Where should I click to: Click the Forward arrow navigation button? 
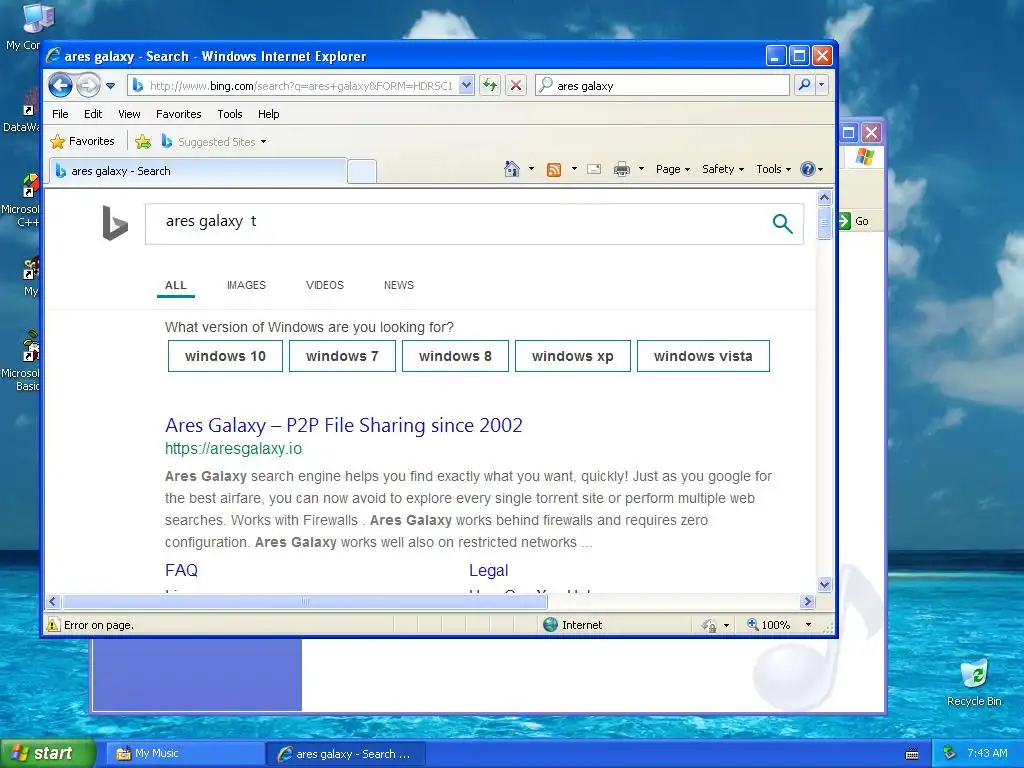click(x=88, y=85)
